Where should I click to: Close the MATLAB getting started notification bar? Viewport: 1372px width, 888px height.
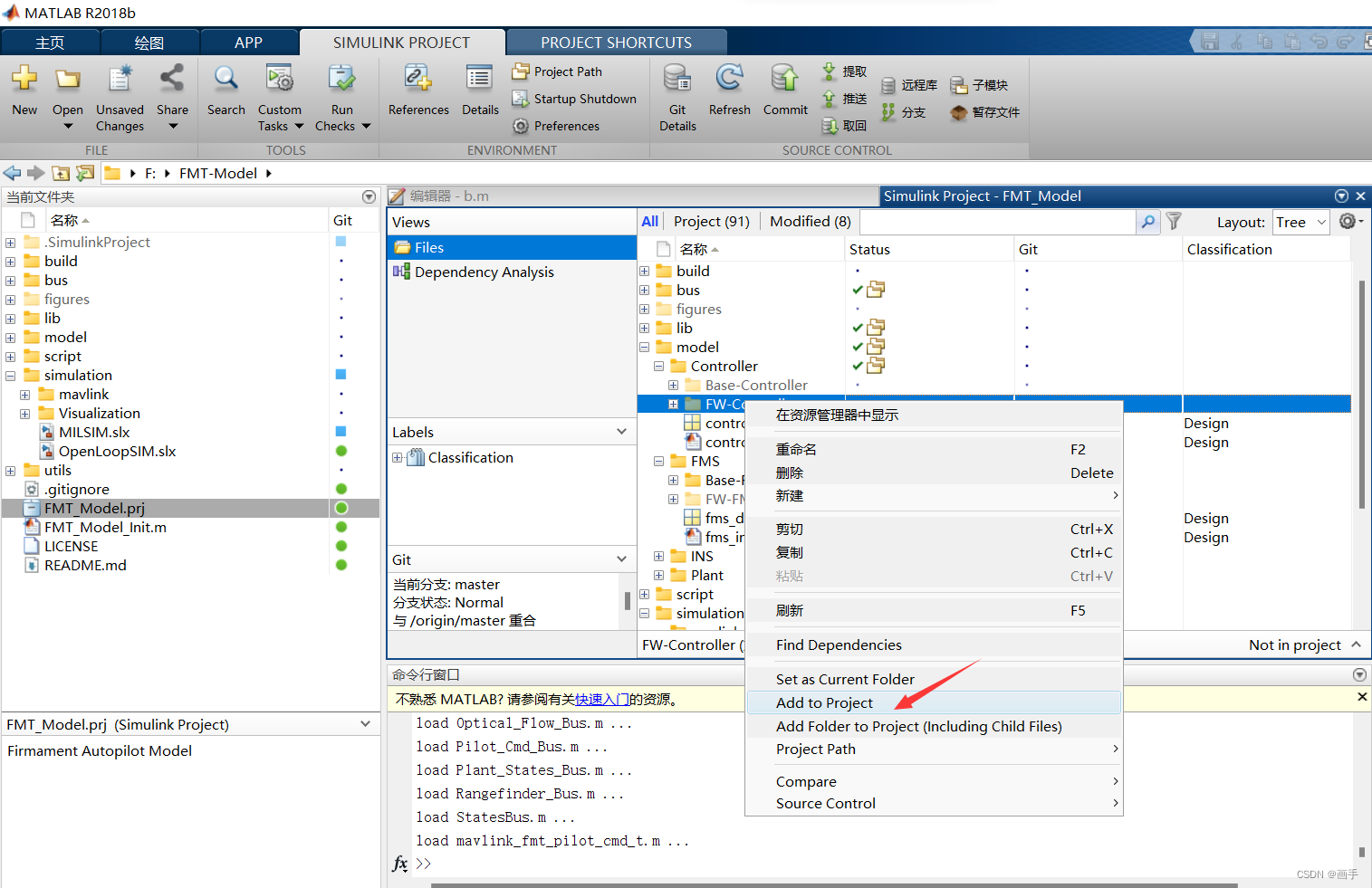pyautogui.click(x=1361, y=697)
